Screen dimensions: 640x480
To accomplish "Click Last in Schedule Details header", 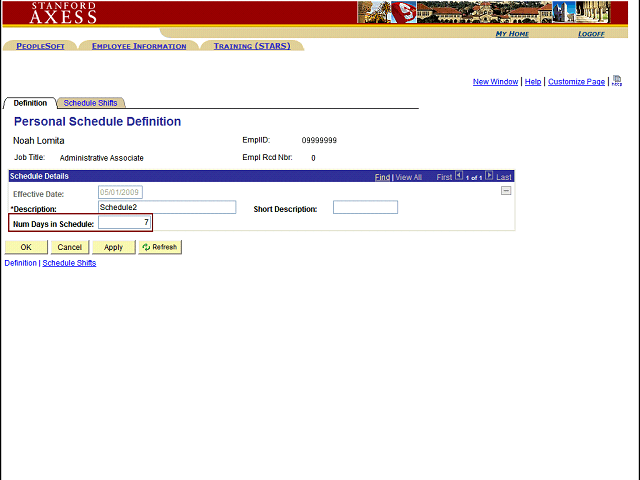I will (x=504, y=177).
